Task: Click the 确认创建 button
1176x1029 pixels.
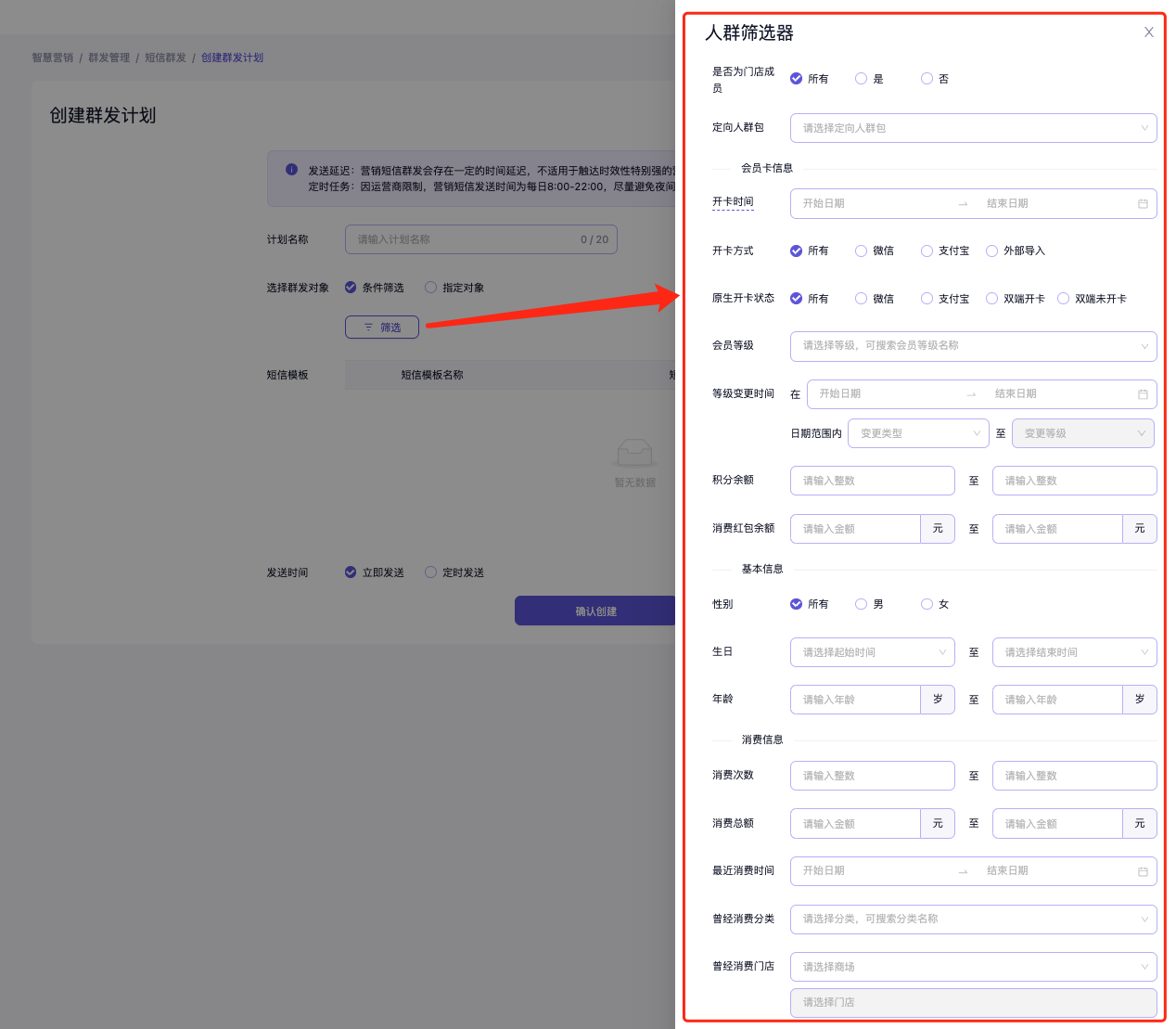Action: pos(595,611)
